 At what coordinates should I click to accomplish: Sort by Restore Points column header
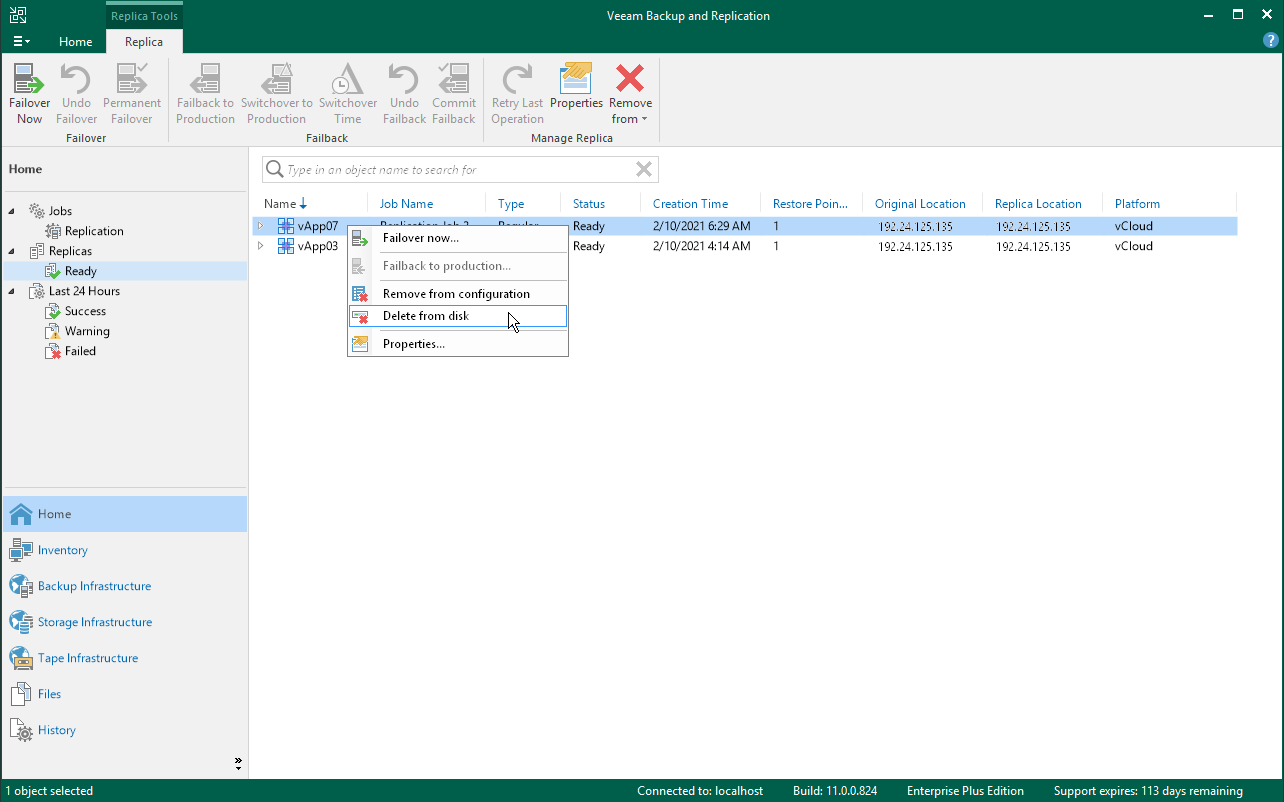(x=811, y=204)
